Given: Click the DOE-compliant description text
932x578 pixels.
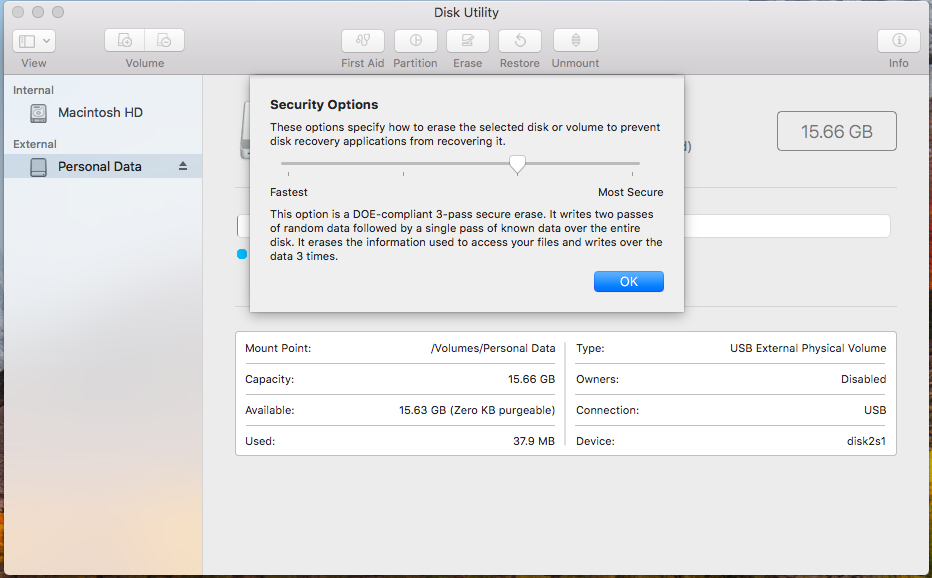Looking at the screenshot, I should pyautogui.click(x=466, y=235).
